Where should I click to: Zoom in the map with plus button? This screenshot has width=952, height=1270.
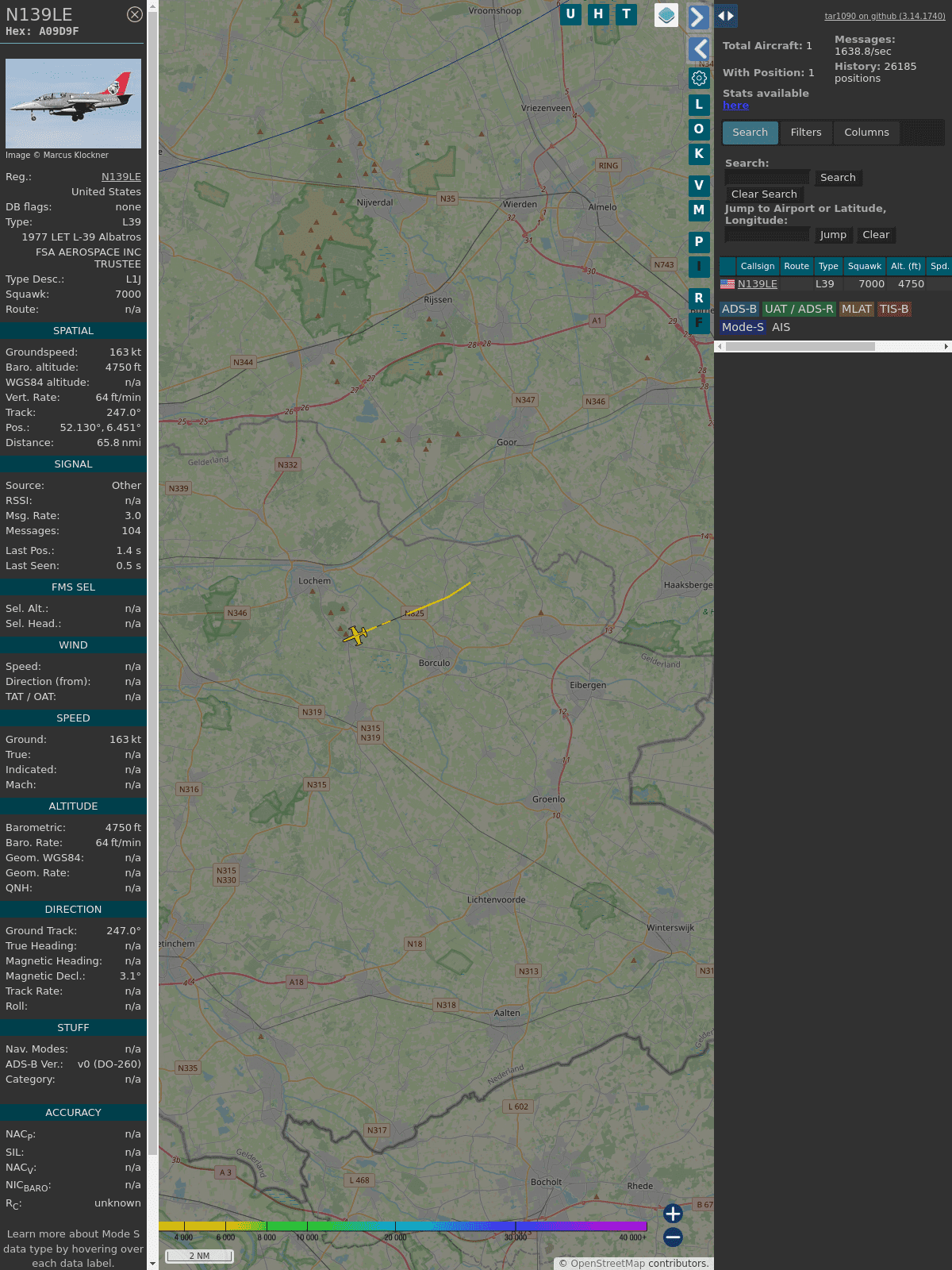pos(673,1214)
